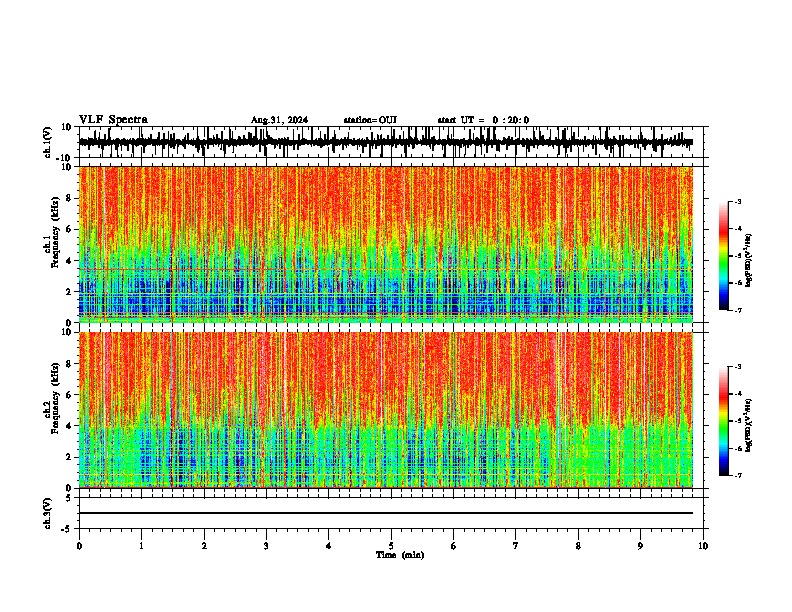Click time axis tick label "2"
The height and width of the screenshot is (612, 792).
click(204, 546)
